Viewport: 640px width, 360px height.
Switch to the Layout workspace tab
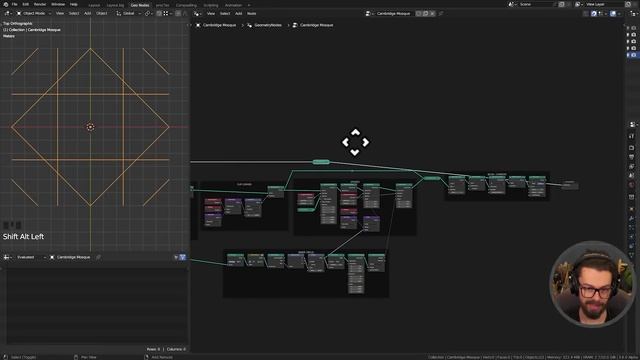[x=94, y=5]
